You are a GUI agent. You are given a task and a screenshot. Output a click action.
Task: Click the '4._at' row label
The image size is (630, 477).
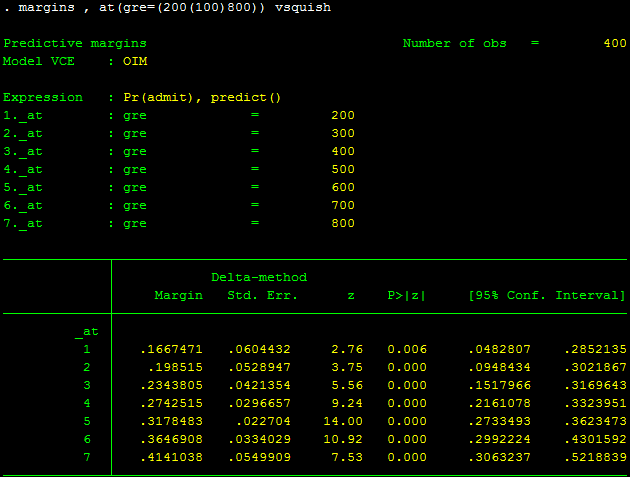point(24,169)
